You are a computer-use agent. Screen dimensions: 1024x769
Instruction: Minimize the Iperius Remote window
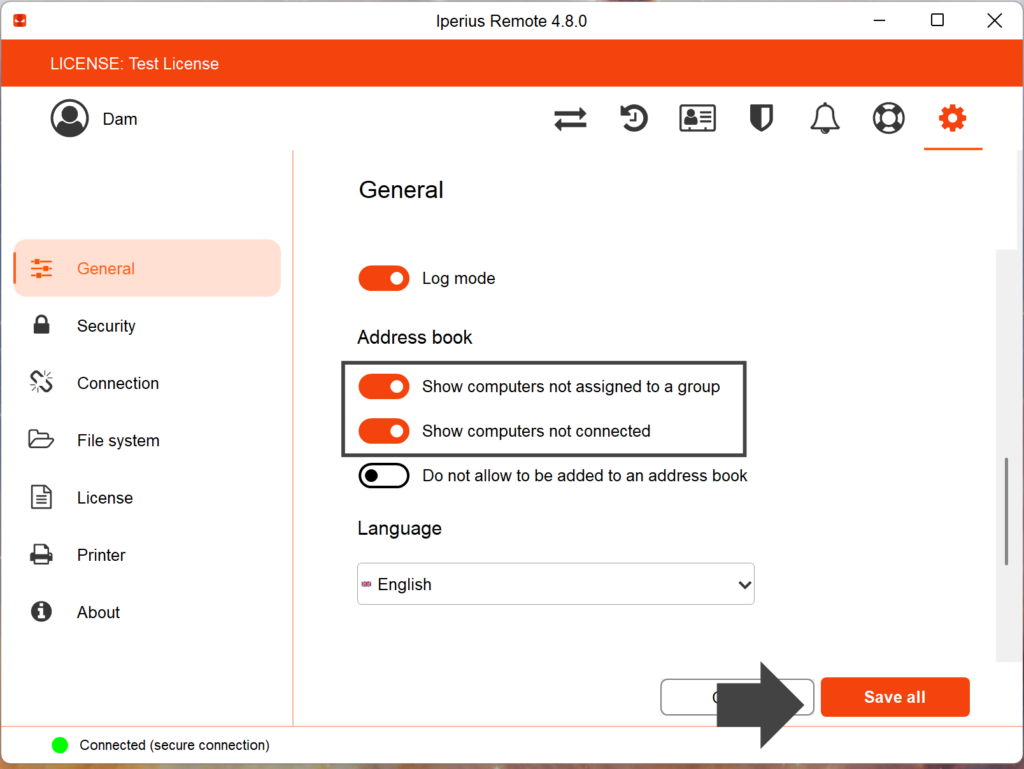pos(880,21)
